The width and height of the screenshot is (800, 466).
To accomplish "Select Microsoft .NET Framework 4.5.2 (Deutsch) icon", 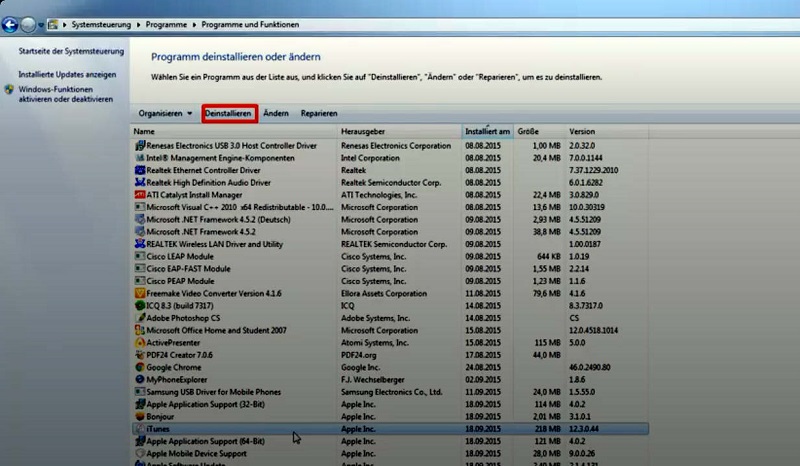I will (x=140, y=219).
